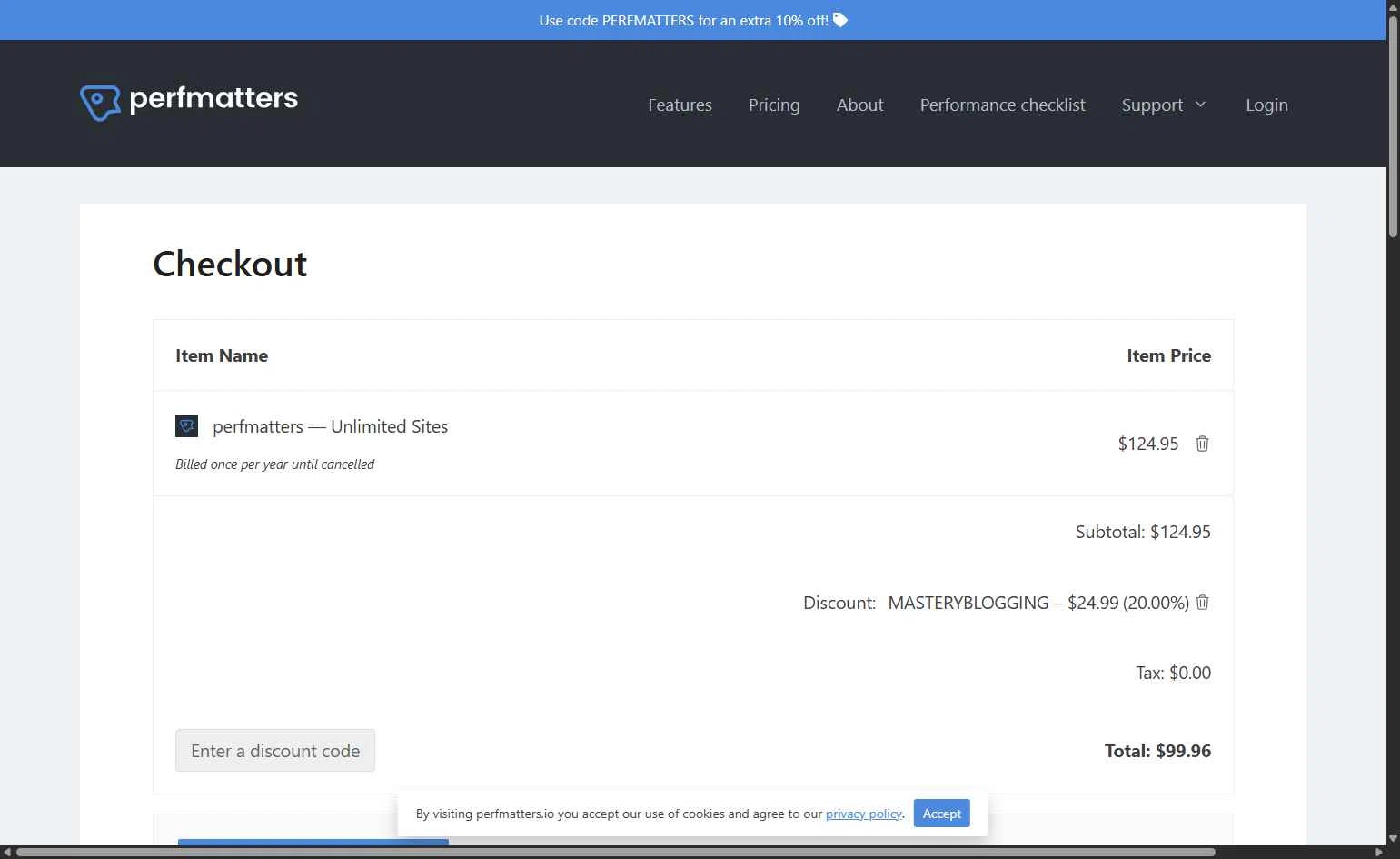Remove MASTERYBLOGGING discount with trash icon
Screen dimensions: 1400x859
pos(1203,603)
